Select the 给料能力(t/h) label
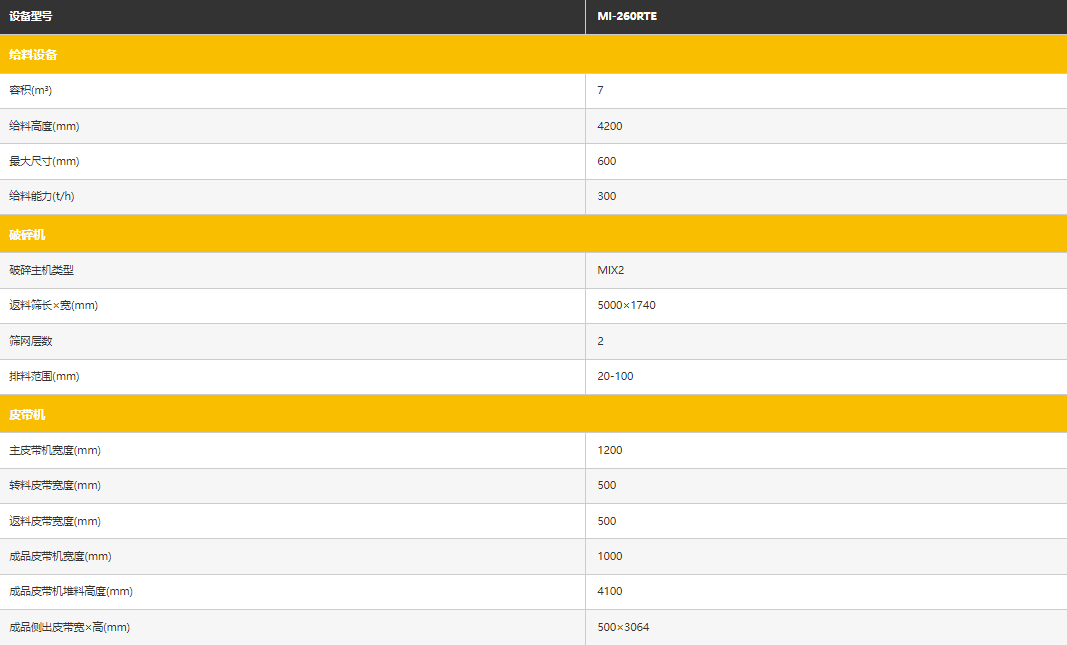Image resolution: width=1067 pixels, height=645 pixels. 42,196
